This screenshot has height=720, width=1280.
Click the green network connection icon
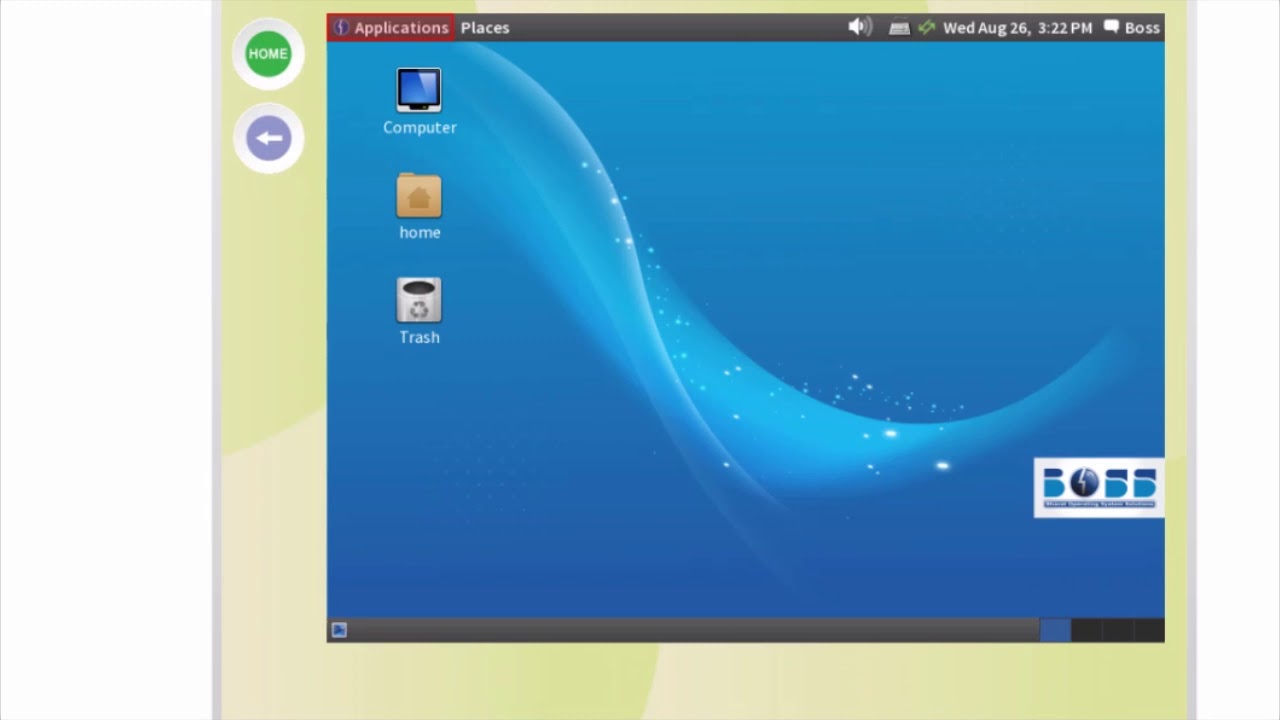(926, 28)
